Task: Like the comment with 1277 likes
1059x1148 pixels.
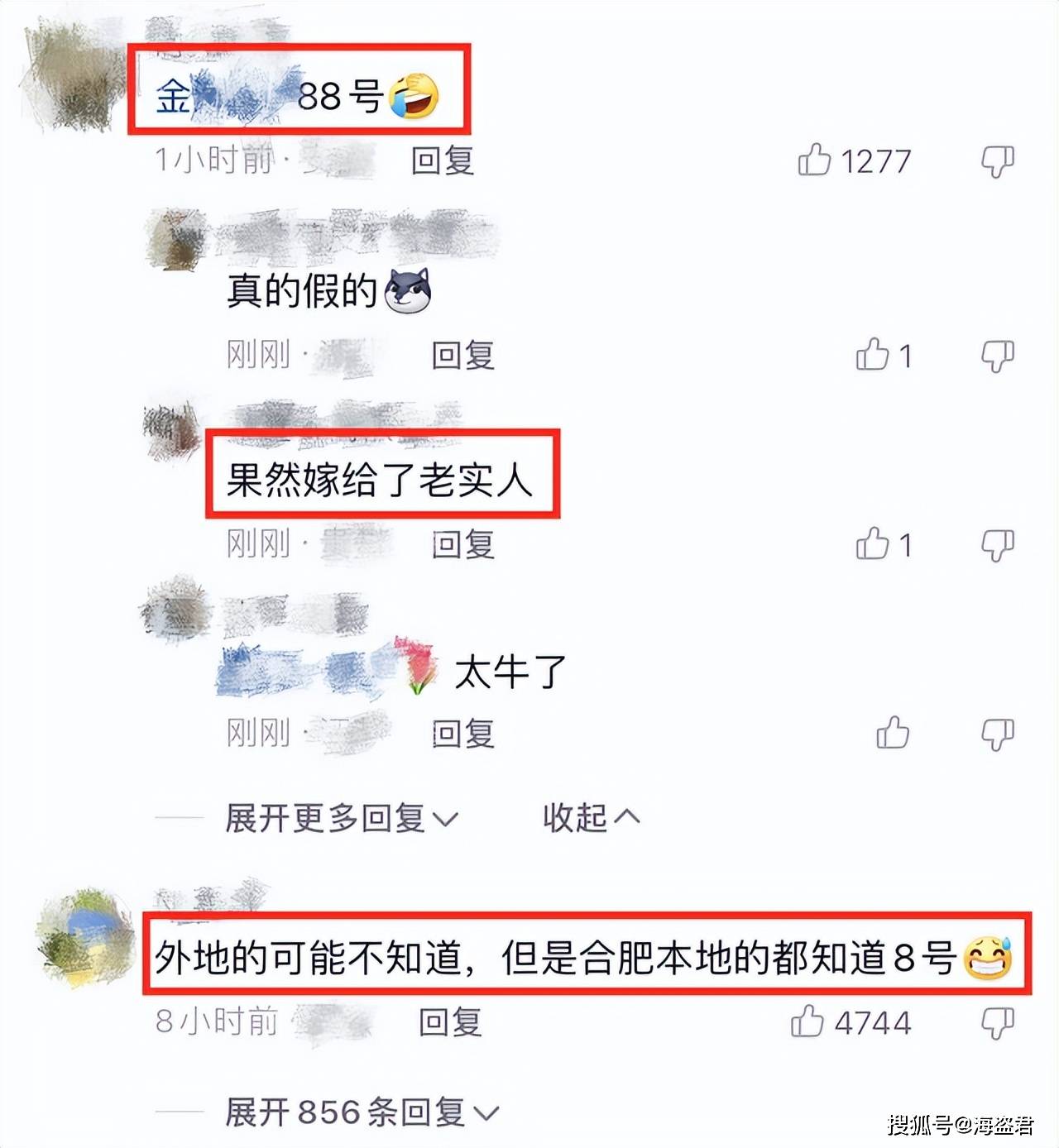Action: (x=814, y=160)
